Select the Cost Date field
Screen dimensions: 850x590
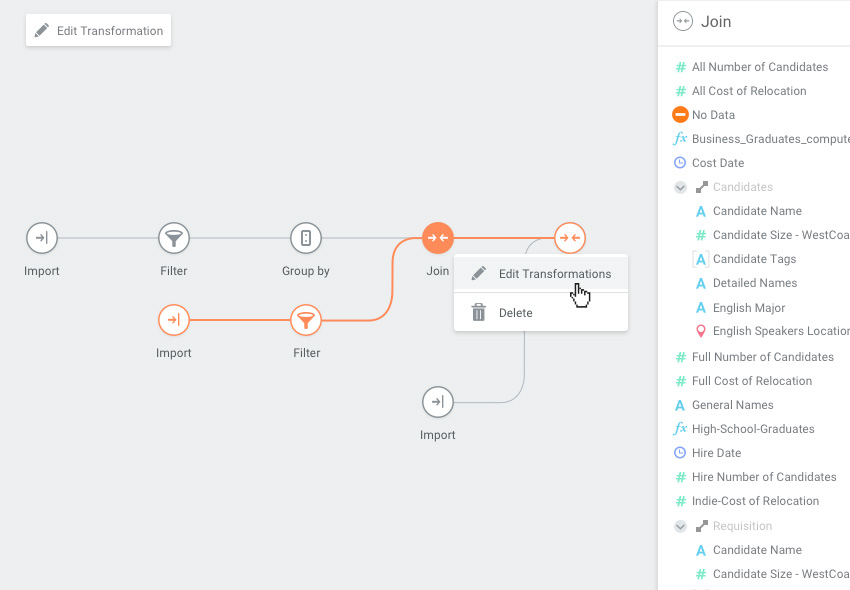click(717, 163)
